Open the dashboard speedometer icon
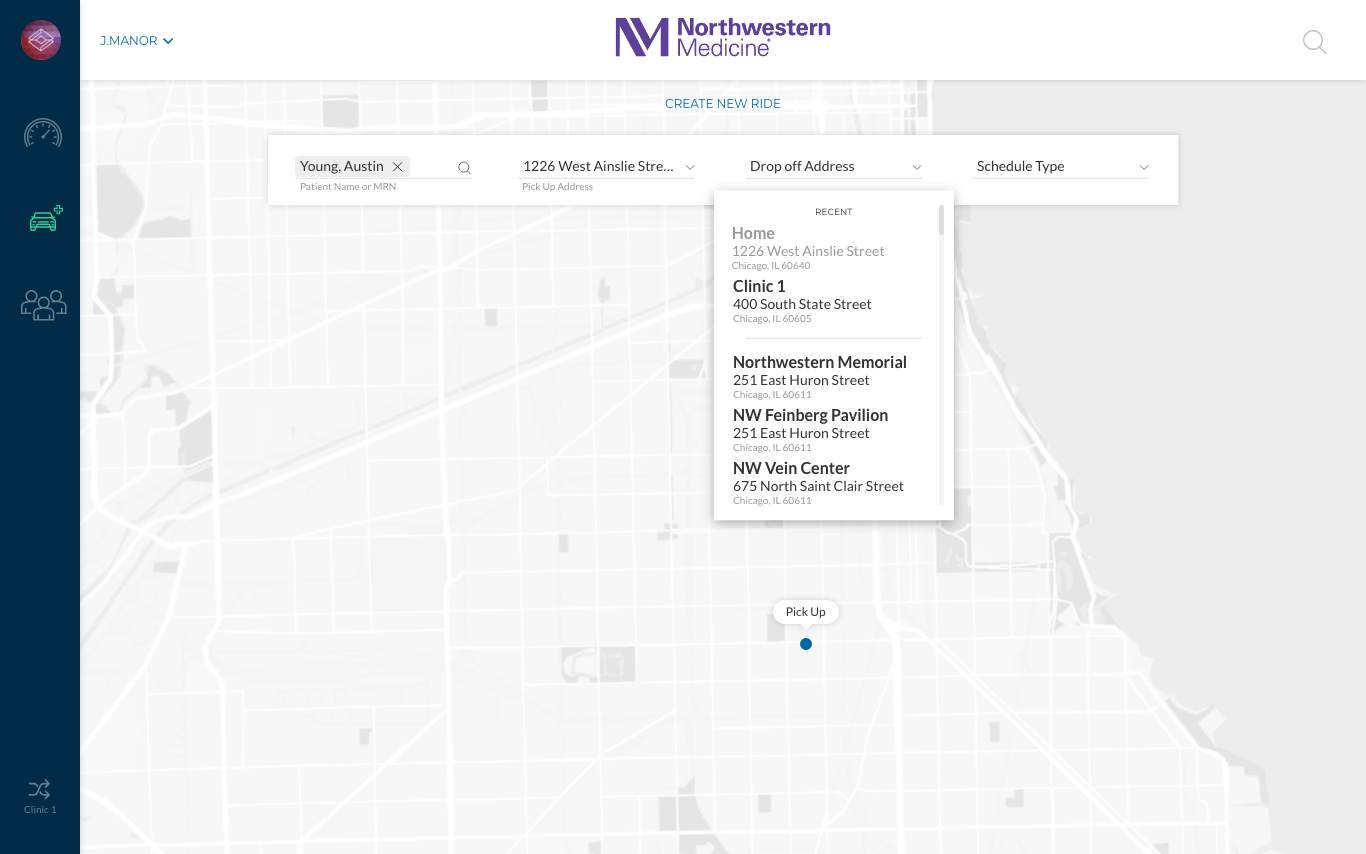The width and height of the screenshot is (1366, 854). pyautogui.click(x=43, y=133)
